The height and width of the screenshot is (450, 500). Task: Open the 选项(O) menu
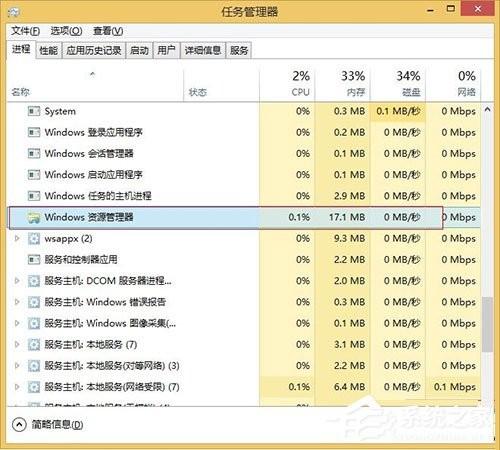[66, 31]
